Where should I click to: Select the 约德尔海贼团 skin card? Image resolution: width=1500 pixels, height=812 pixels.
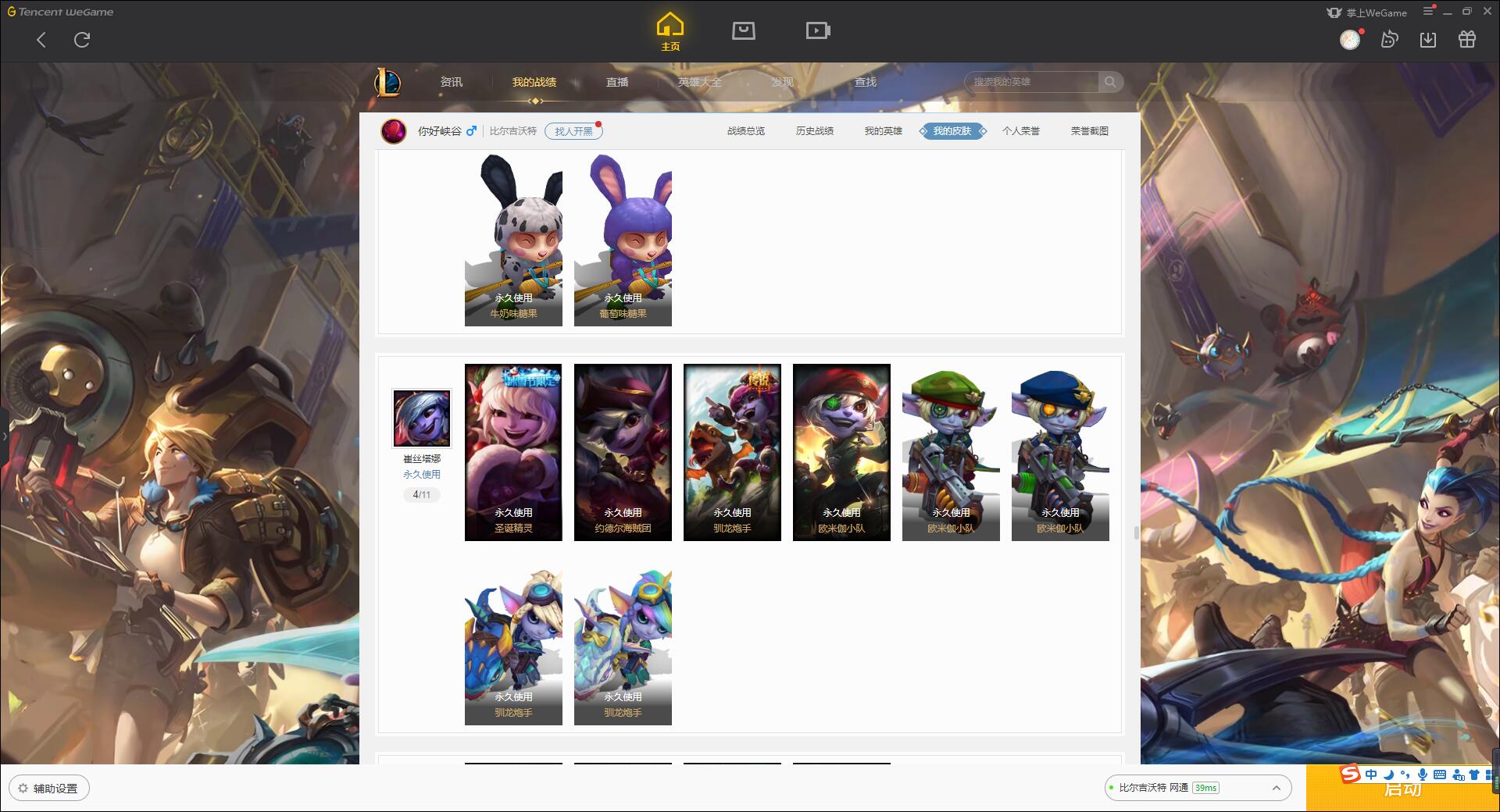pos(623,452)
